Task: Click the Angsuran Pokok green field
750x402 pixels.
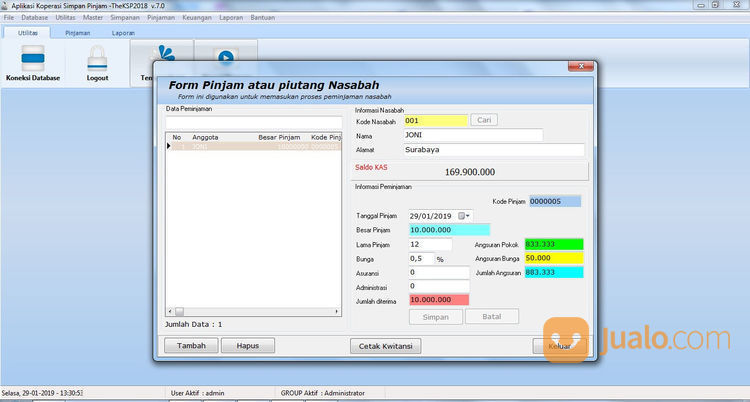Action: pyautogui.click(x=554, y=244)
